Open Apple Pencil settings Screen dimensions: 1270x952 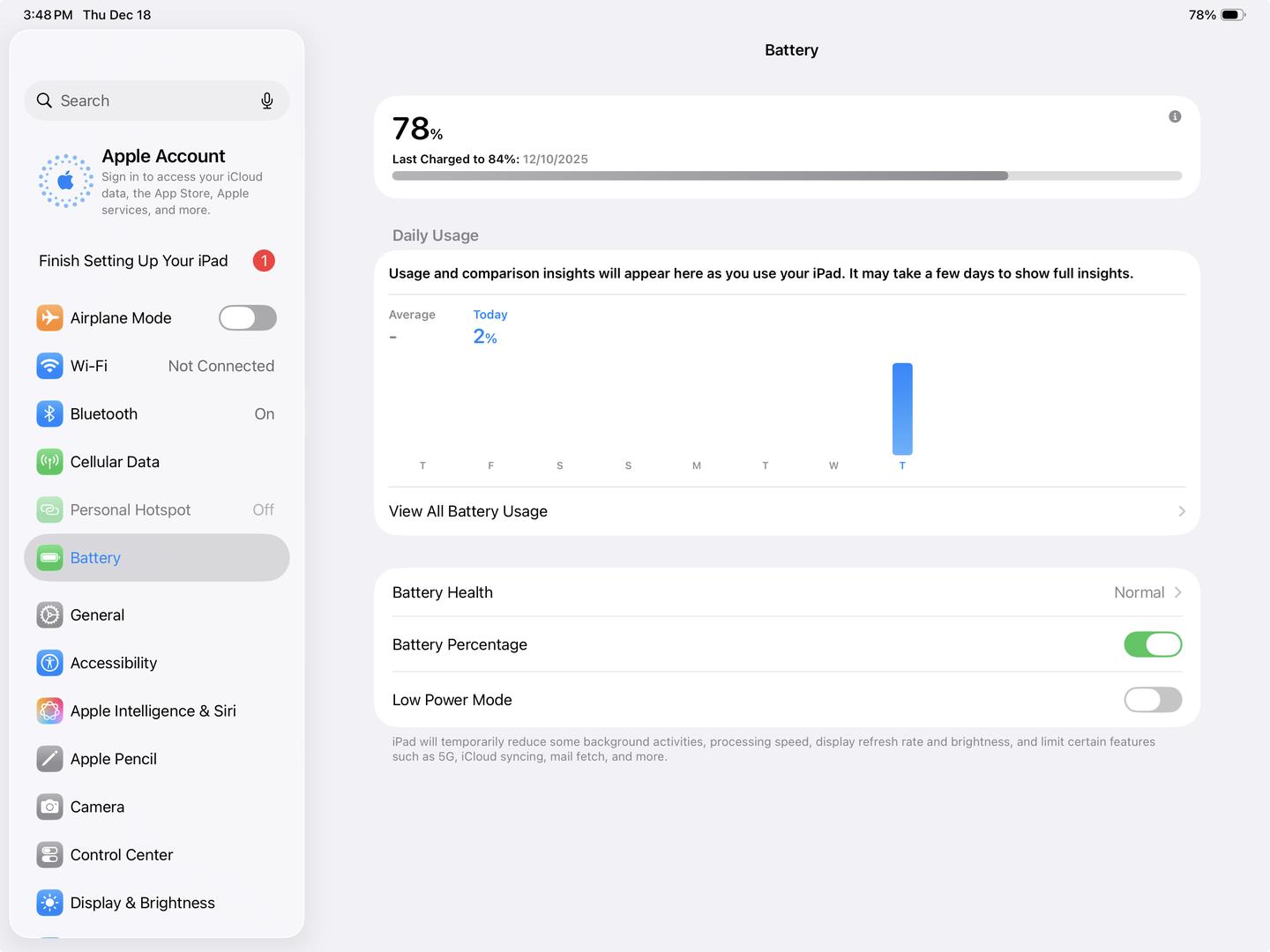tap(157, 759)
